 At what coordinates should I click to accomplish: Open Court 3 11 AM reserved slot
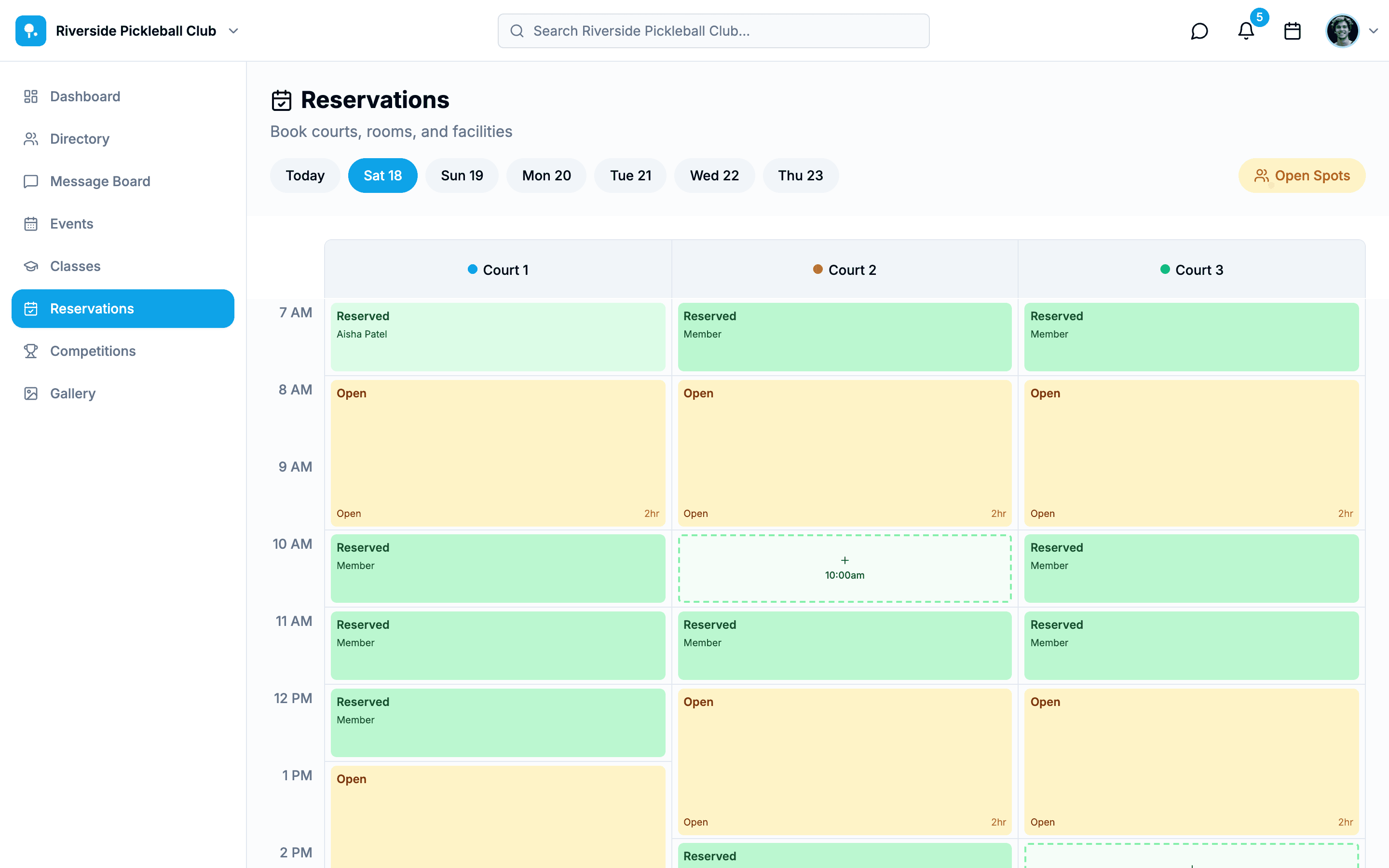point(1192,646)
